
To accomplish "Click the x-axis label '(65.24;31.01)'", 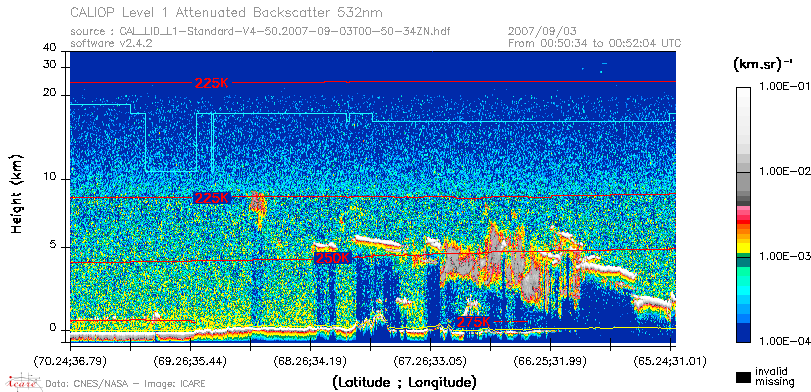I will point(670,360).
